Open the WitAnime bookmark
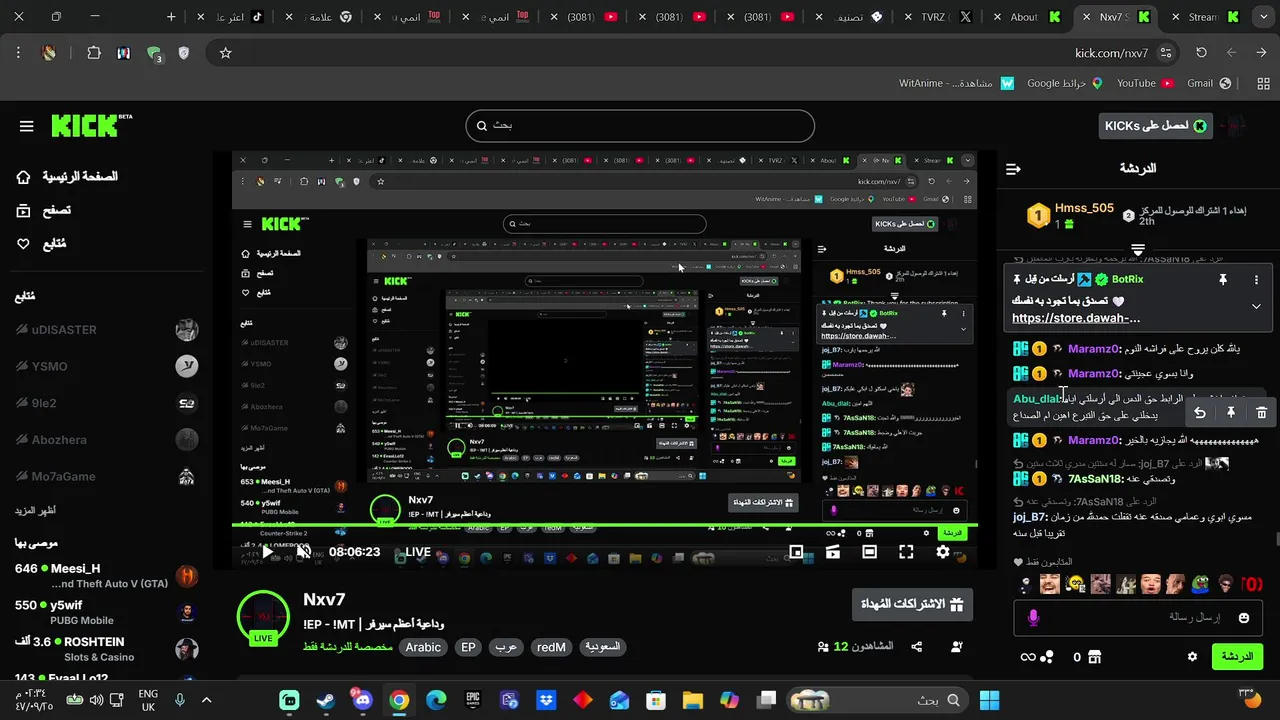This screenshot has height=720, width=1280. click(956, 83)
